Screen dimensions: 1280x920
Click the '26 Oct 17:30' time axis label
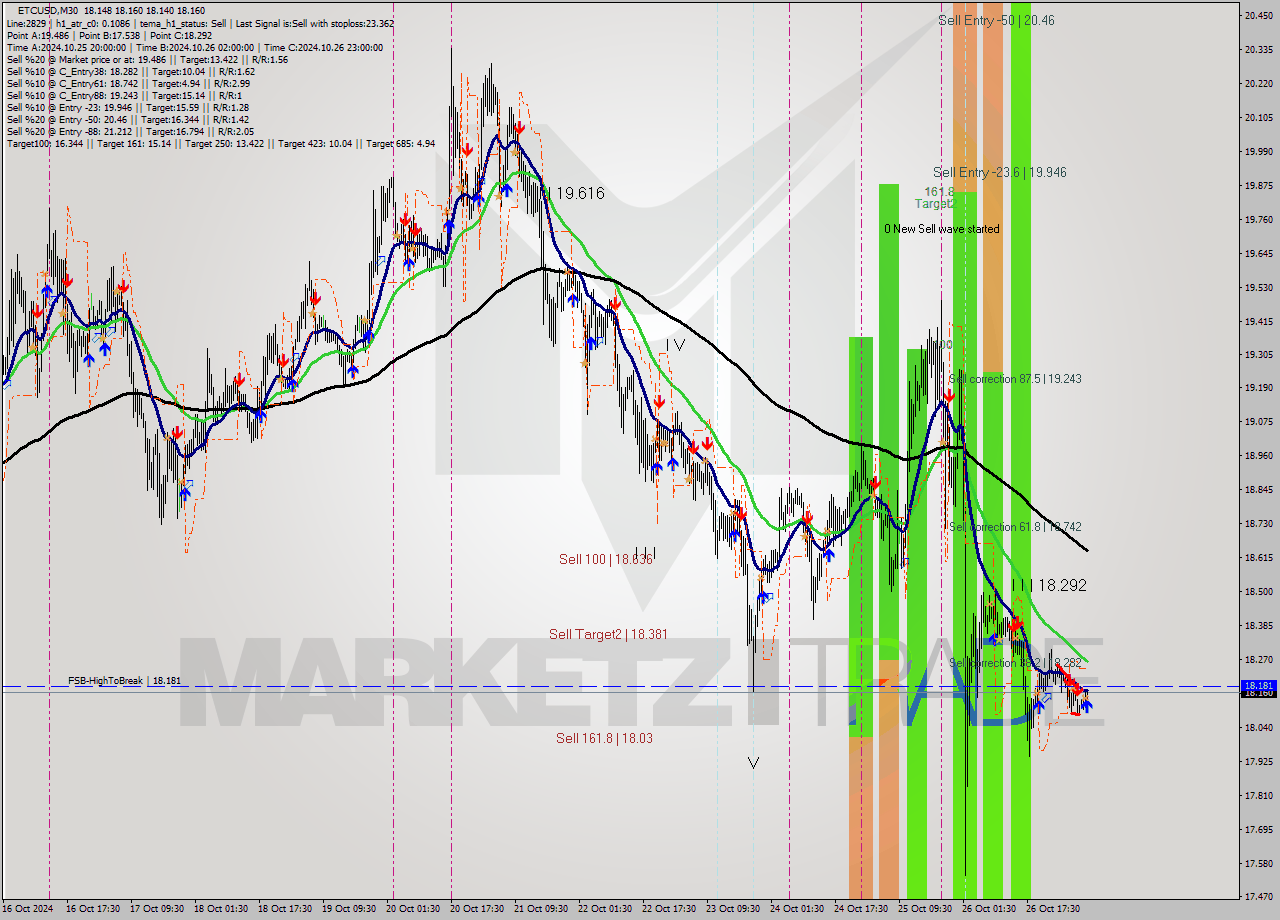pyautogui.click(x=1053, y=909)
